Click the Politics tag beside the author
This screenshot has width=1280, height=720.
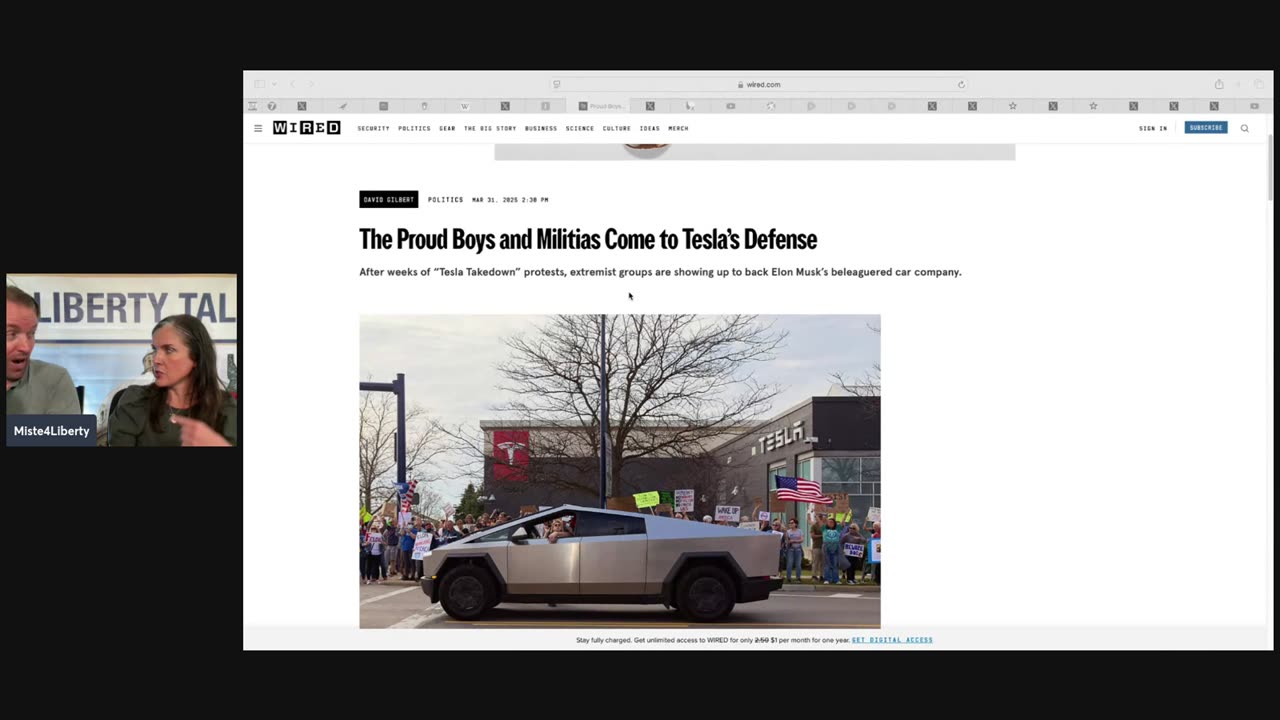pyautogui.click(x=445, y=200)
